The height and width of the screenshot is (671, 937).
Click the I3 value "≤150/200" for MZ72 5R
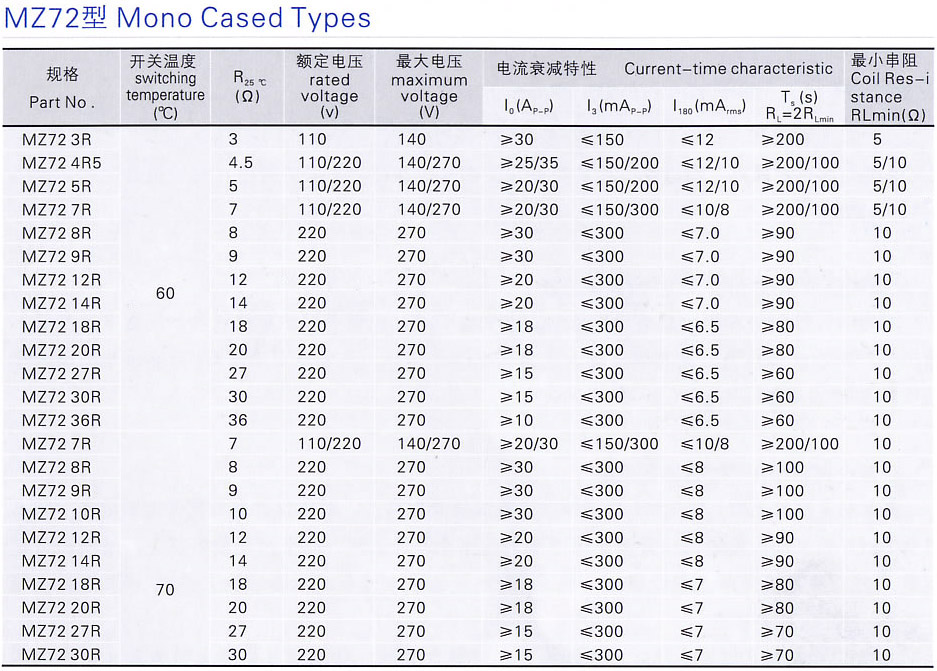tap(620, 186)
